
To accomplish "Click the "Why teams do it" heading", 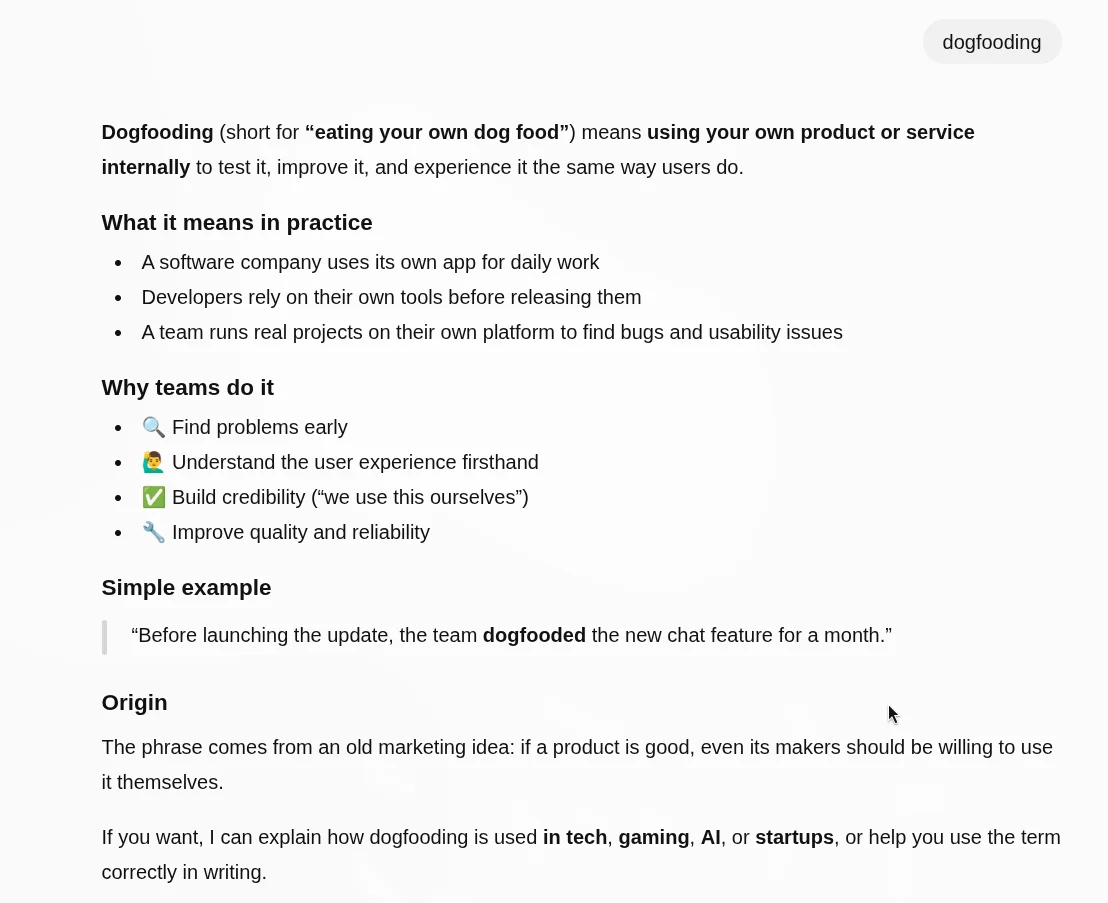I will point(187,387).
